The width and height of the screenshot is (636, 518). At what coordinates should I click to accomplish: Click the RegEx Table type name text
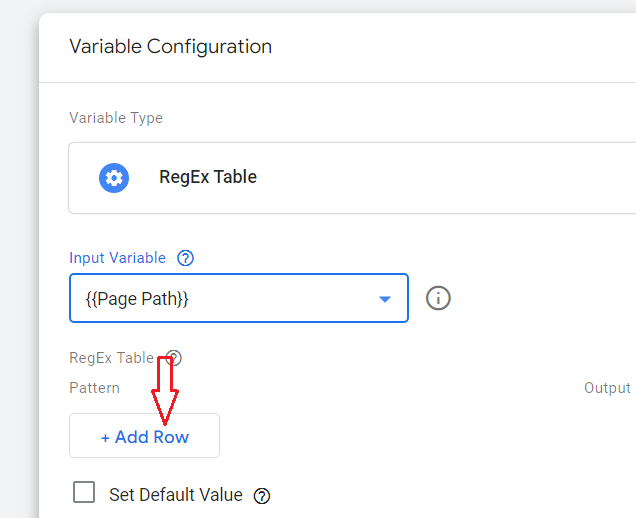tap(208, 177)
